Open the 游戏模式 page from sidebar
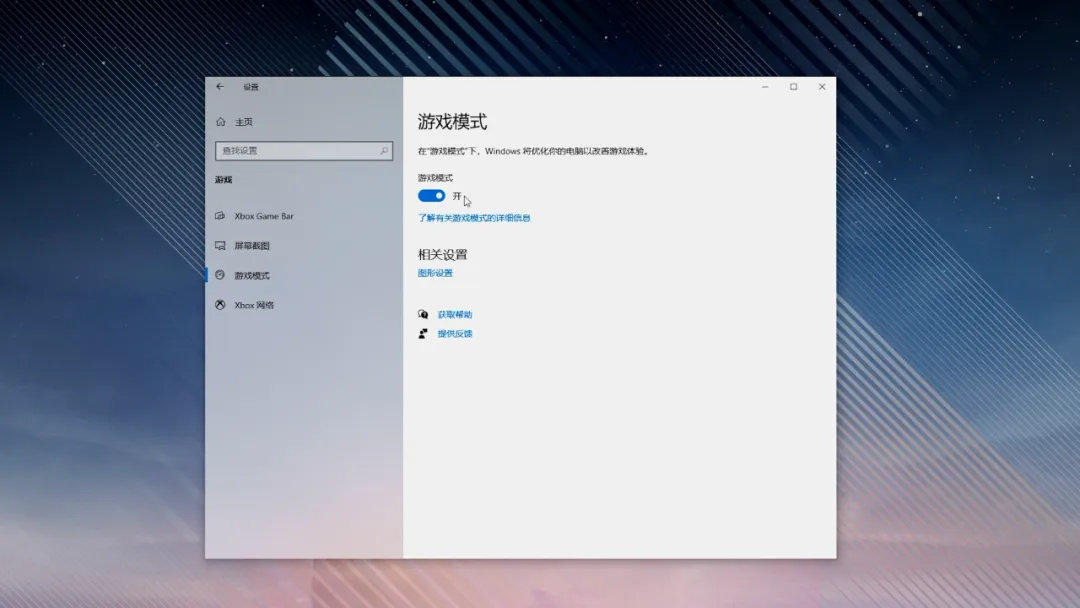This screenshot has width=1080, height=608. pos(255,275)
